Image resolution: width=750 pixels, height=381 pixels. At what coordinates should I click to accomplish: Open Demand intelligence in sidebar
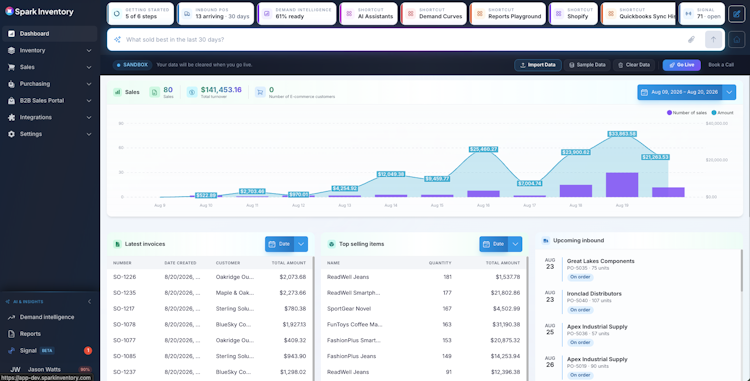(47, 317)
